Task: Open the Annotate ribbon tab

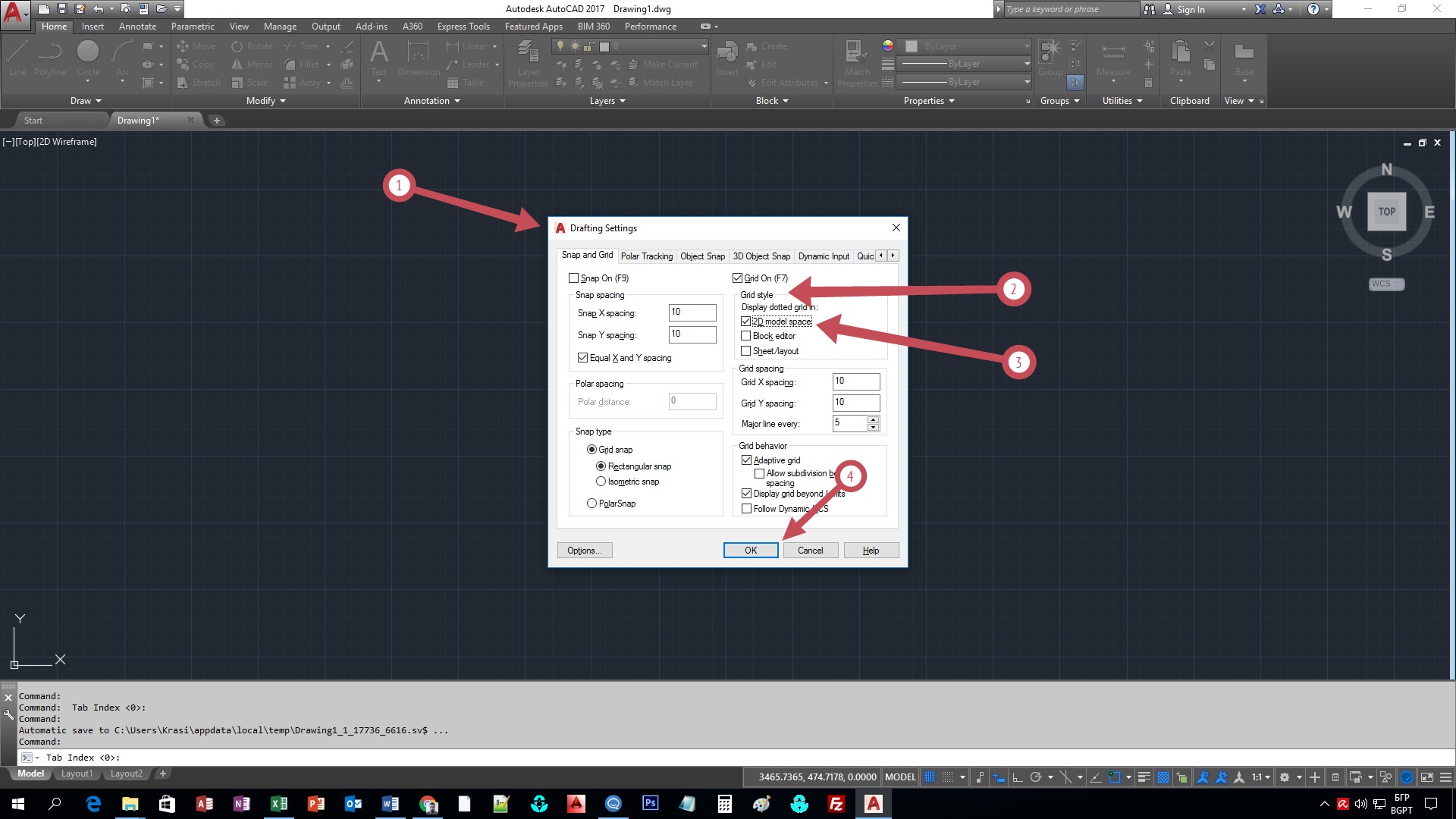Action: click(x=137, y=27)
